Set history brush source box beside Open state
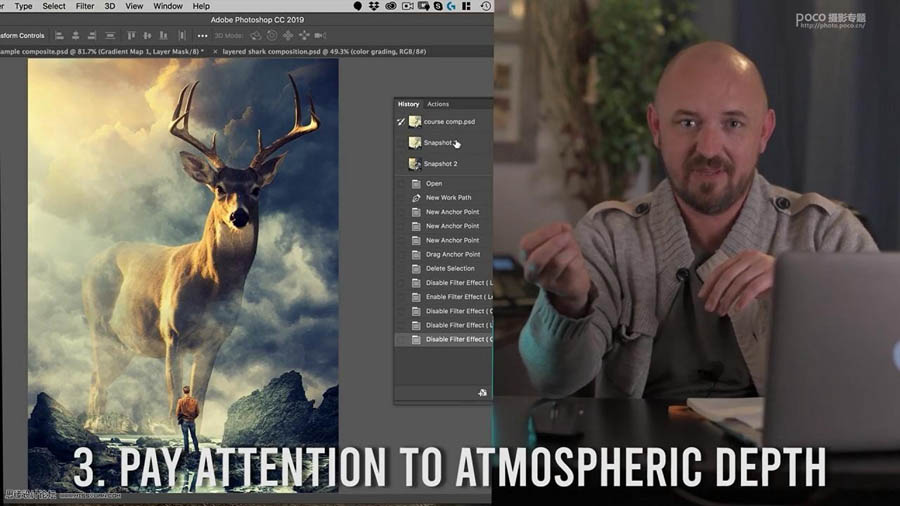 tap(401, 184)
